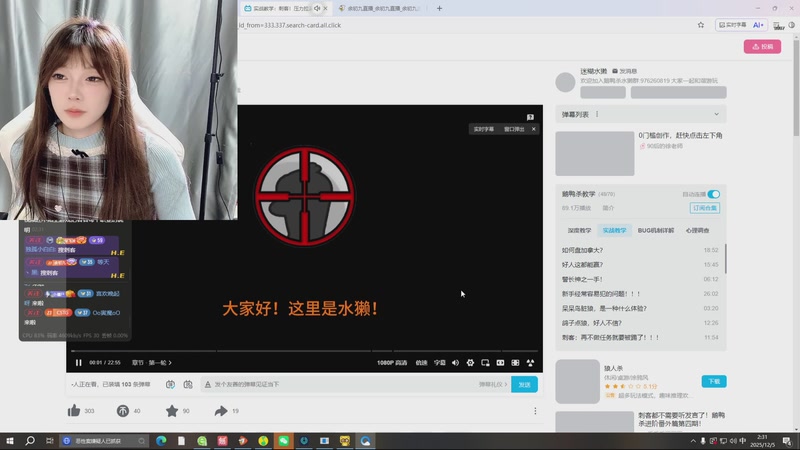The height and width of the screenshot is (450, 800).
Task: Open WeChat from taskbar
Action: click(284, 441)
